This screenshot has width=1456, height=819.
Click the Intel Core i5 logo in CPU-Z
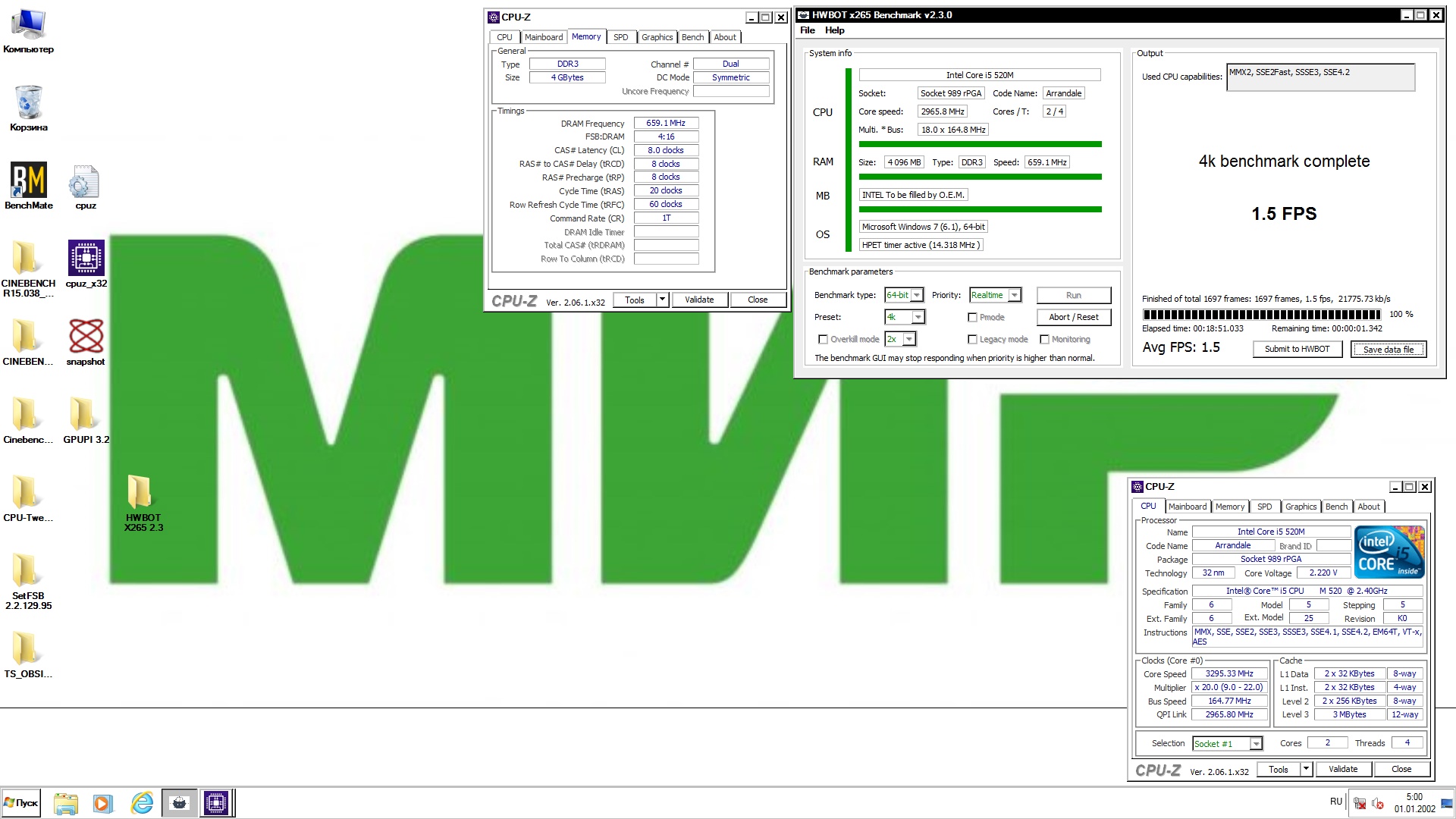[x=1389, y=552]
